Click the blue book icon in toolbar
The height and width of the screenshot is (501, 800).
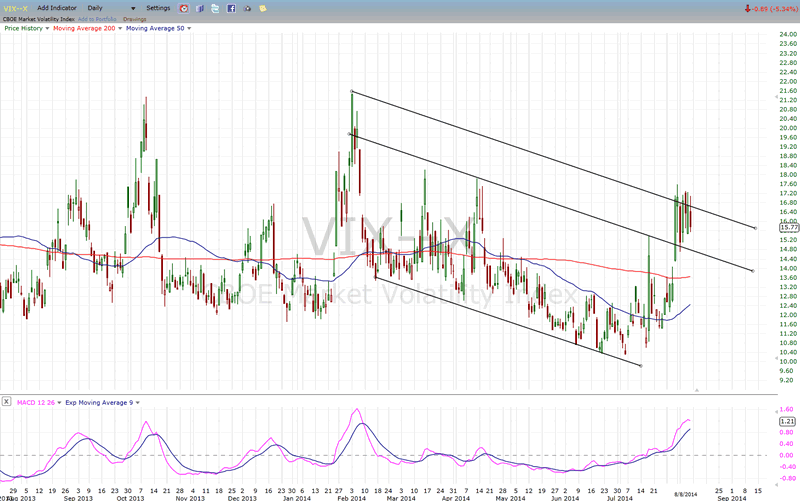tap(200, 8)
